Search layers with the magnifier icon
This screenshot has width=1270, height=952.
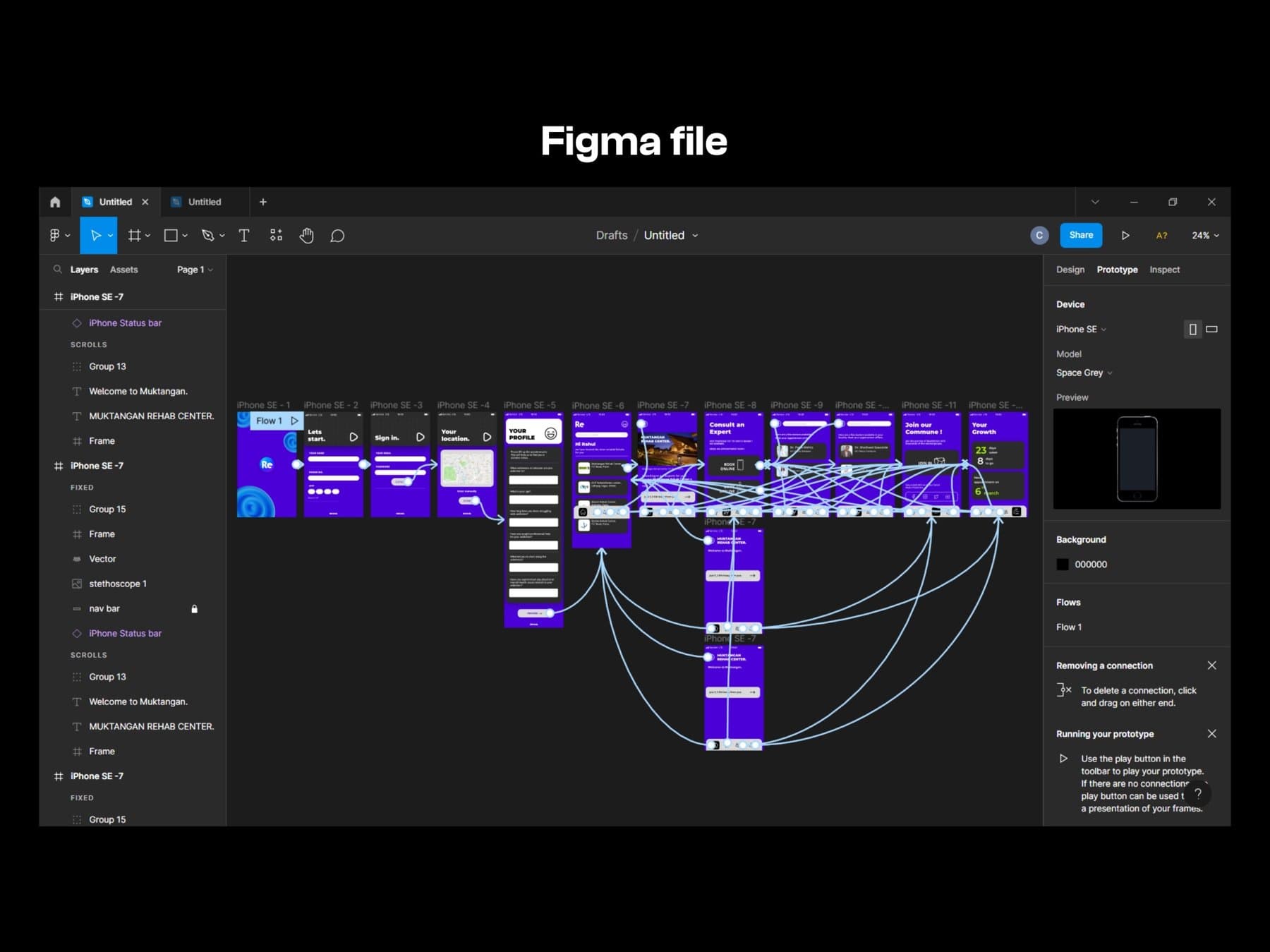(x=58, y=270)
